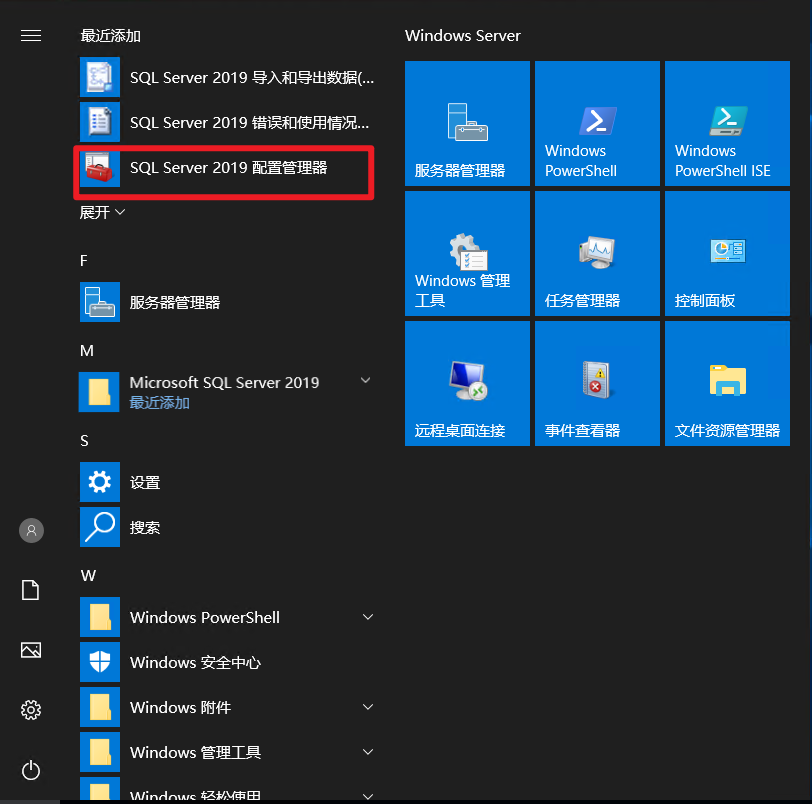Image resolution: width=812 pixels, height=804 pixels.
Task: Click the Power icon in left rail
Action: click(x=31, y=770)
